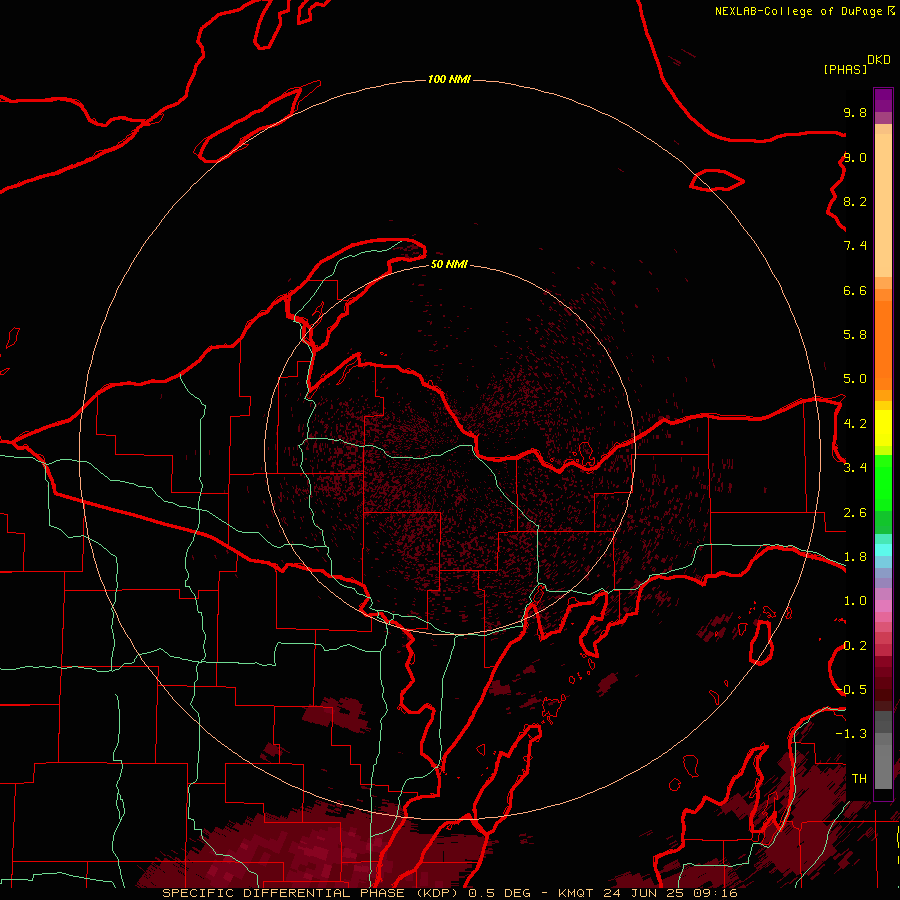900x900 pixels.
Task: Click the 1.8 scale value
Action: (x=855, y=557)
